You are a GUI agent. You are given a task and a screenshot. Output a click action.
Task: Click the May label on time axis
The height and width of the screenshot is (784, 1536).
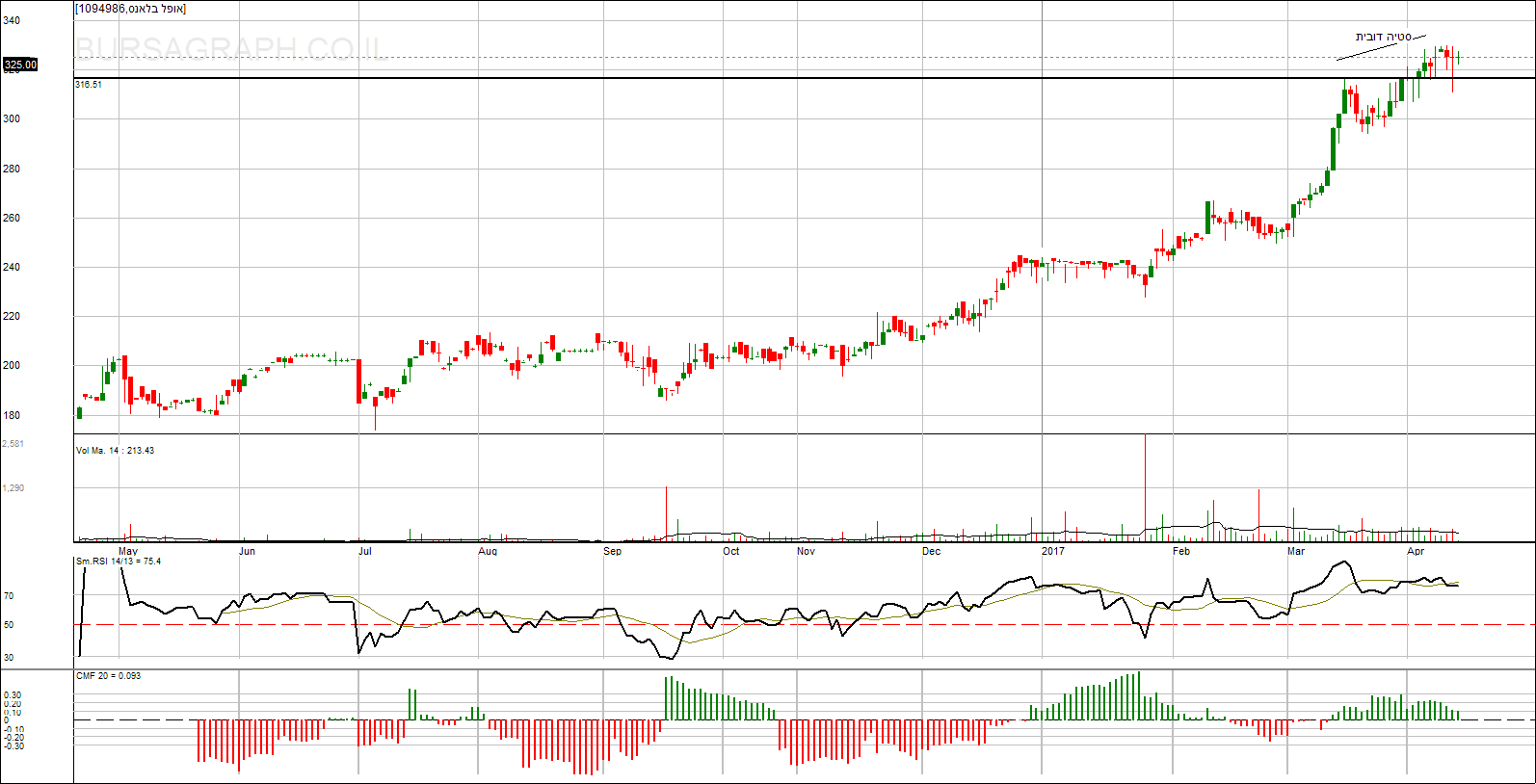coord(127,552)
